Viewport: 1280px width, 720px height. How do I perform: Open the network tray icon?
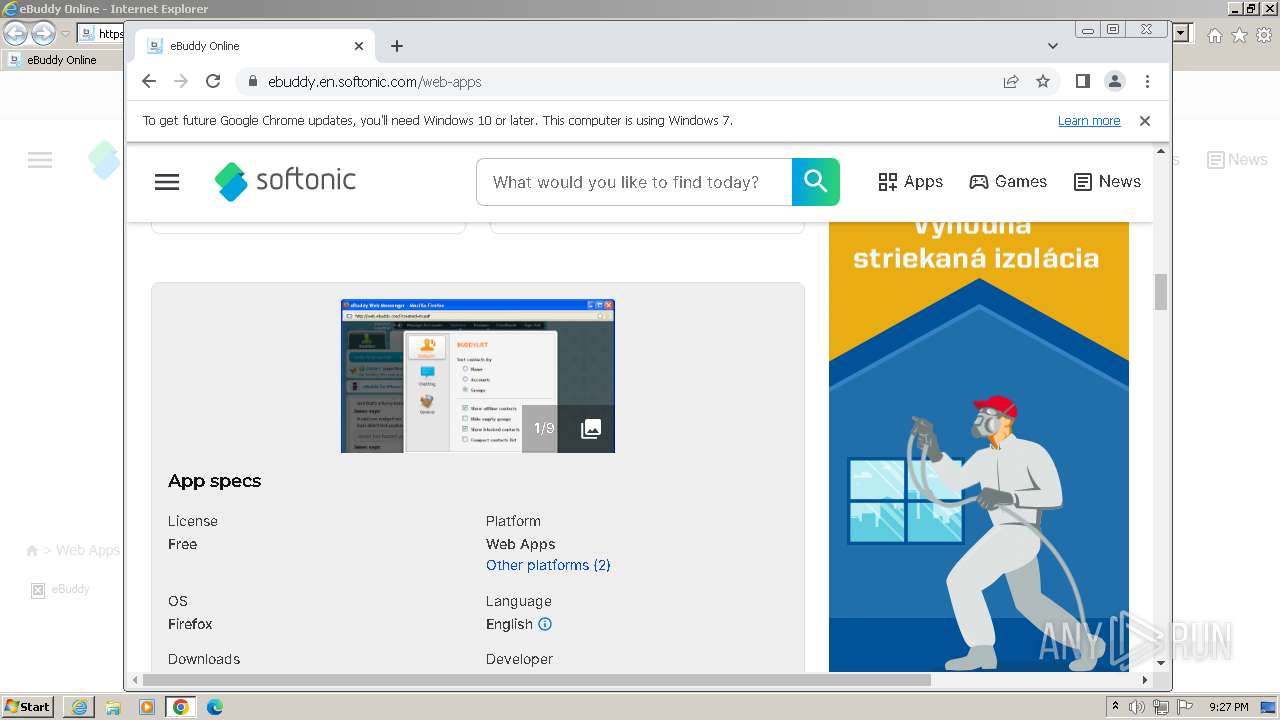[x=1161, y=707]
